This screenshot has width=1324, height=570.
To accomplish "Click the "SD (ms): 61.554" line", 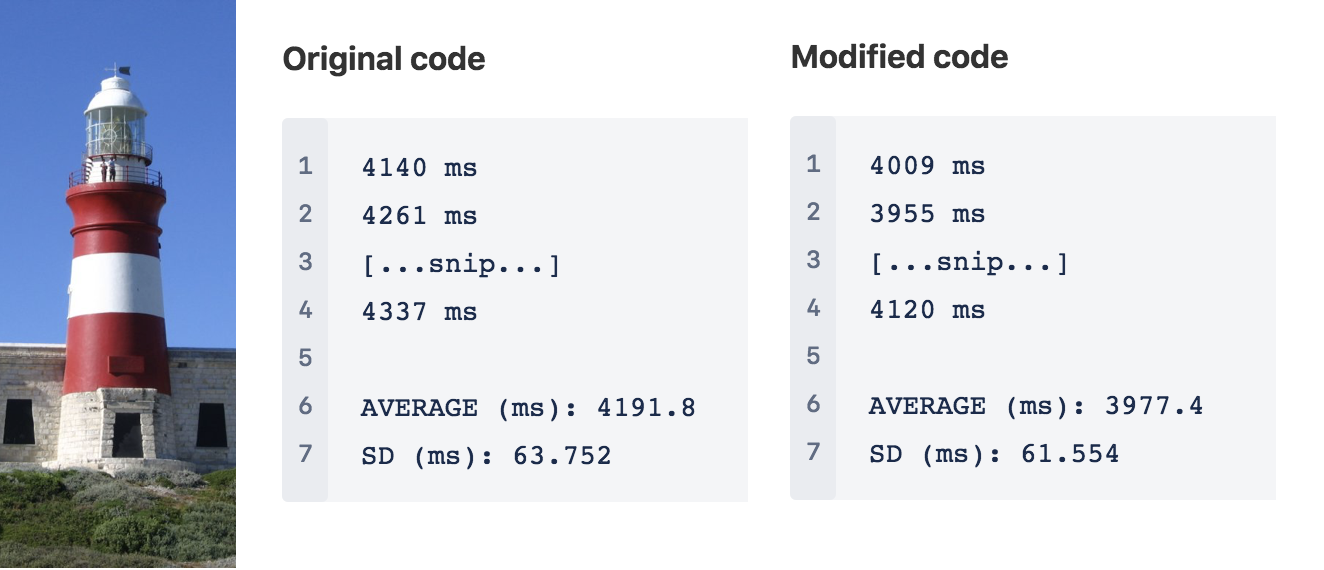I will pyautogui.click(x=994, y=454).
